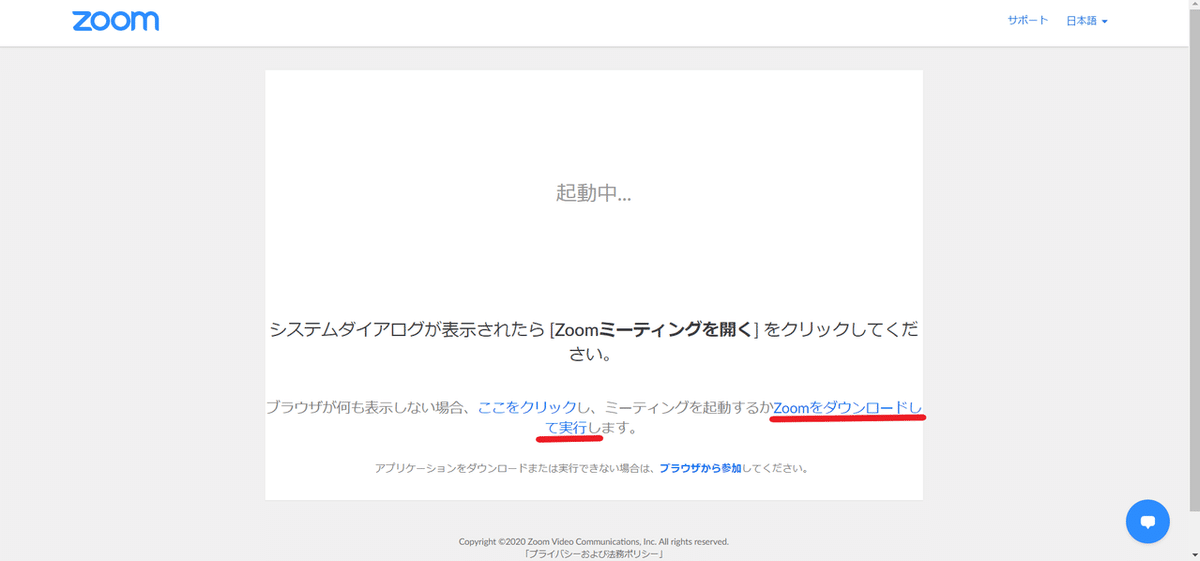Click the 起動中... status text
Screen dimensions: 1200x561
[x=594, y=193]
